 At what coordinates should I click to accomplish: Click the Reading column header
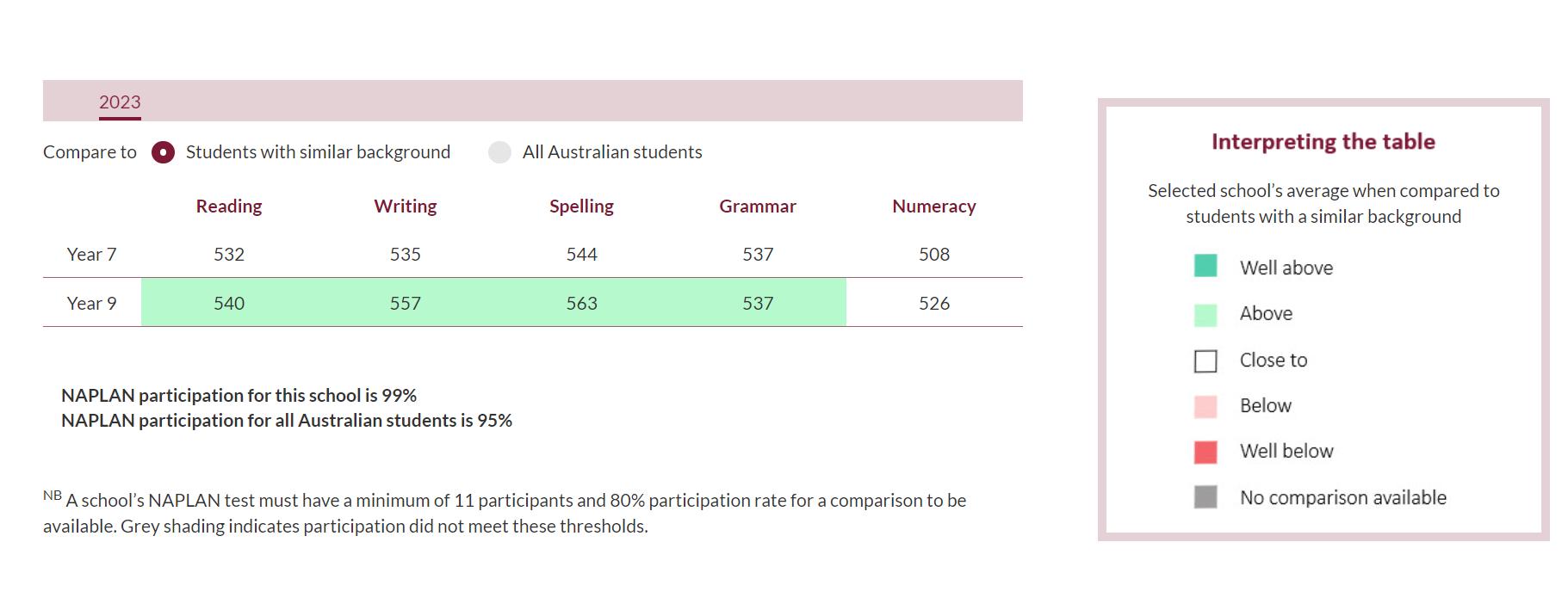[x=229, y=206]
